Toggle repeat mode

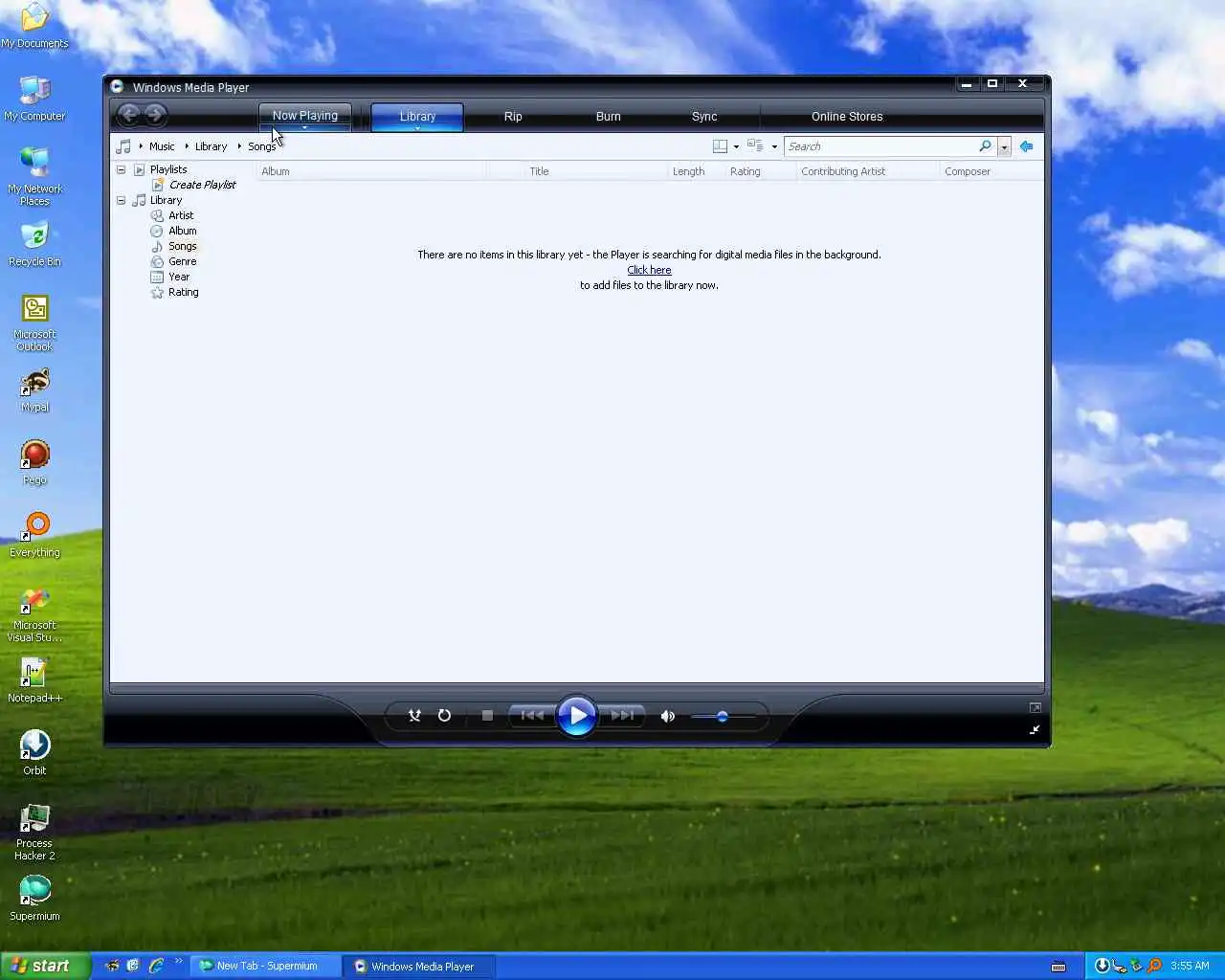[x=444, y=715]
